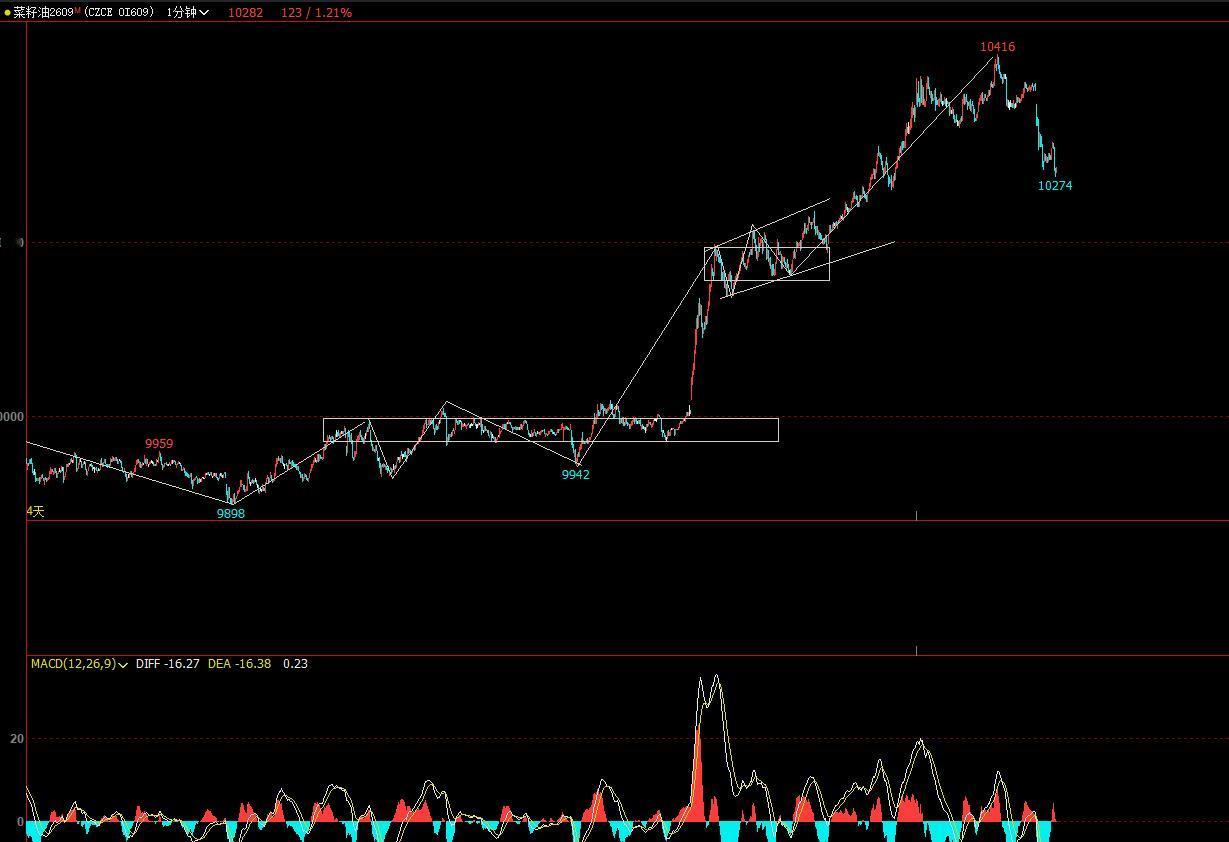Click the MACD axis label 20
Viewport: 1229px width, 842px height.
[17, 739]
